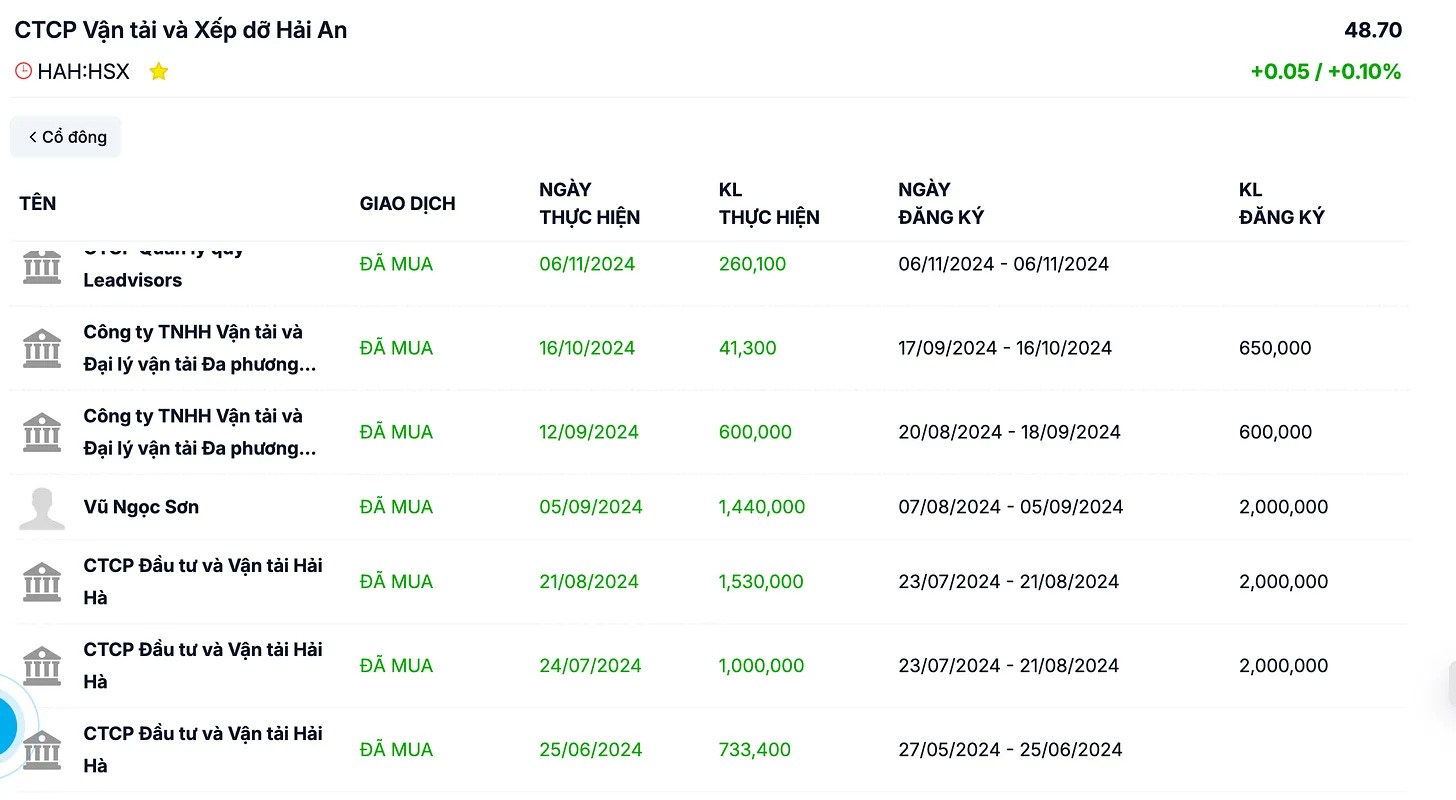
Task: Click registration period 17/09/2024 - 16/10/2024
Action: [1005, 348]
